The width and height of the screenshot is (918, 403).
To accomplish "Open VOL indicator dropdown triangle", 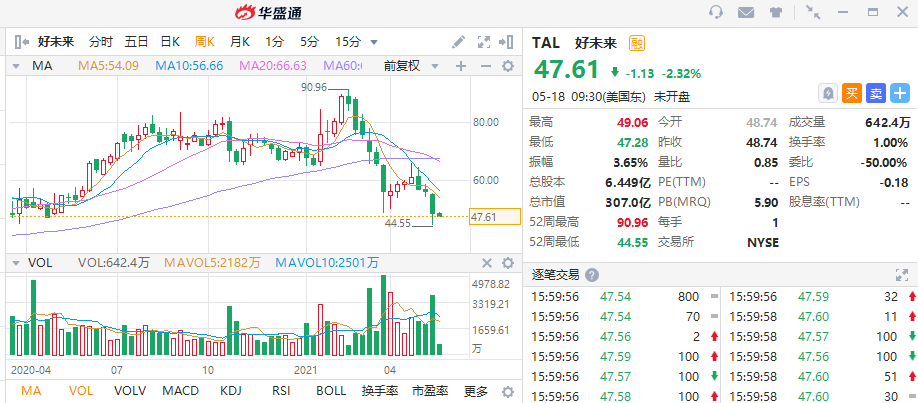I will (x=16, y=263).
